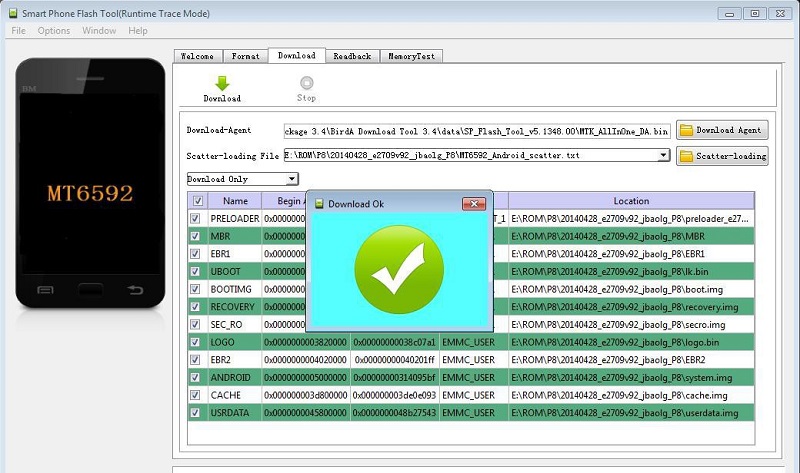
Task: Click the Smart Phone Flash Tool title icon
Action: pyautogui.click(x=13, y=13)
